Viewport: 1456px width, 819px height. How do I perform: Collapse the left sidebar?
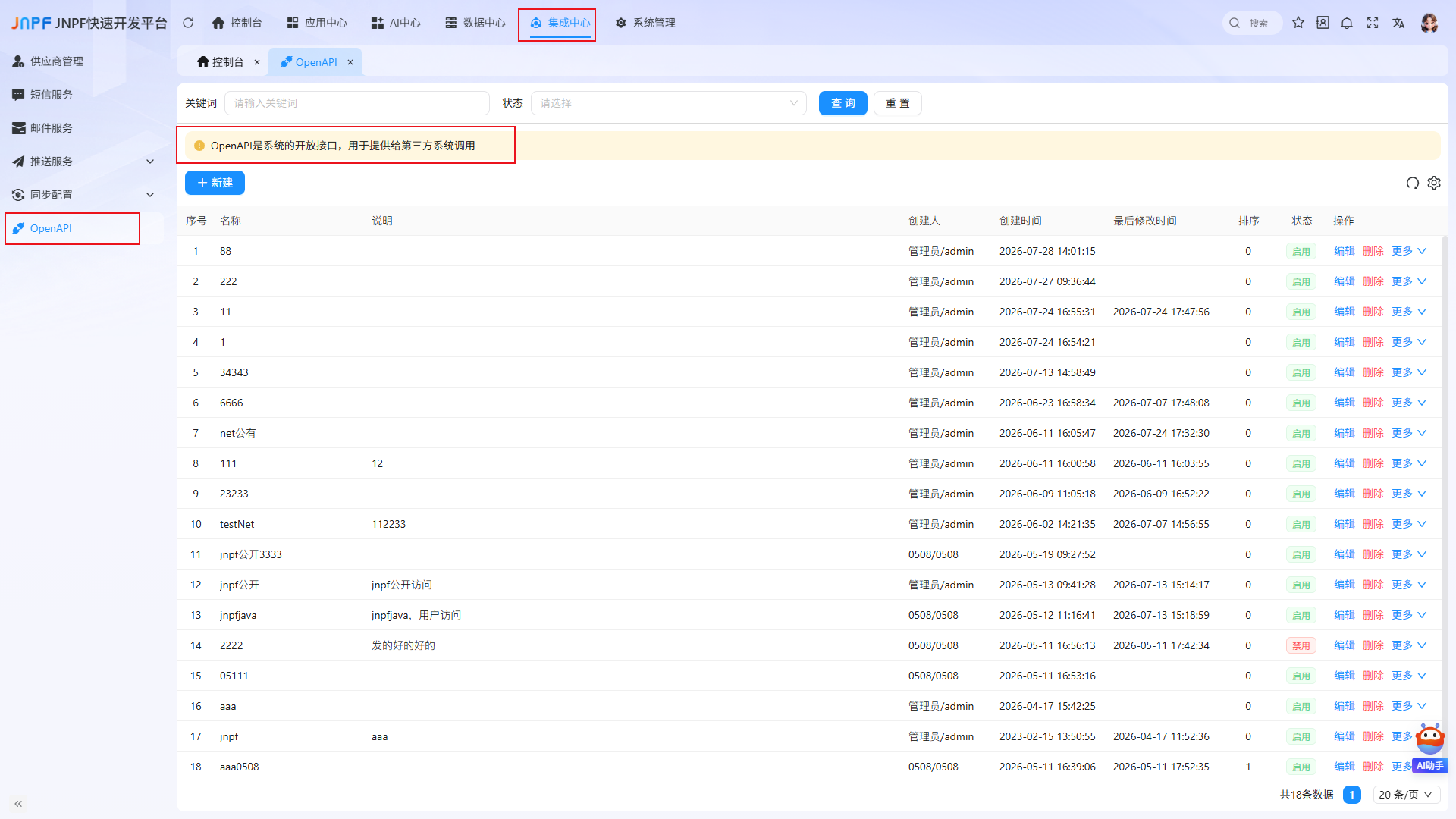(x=18, y=804)
